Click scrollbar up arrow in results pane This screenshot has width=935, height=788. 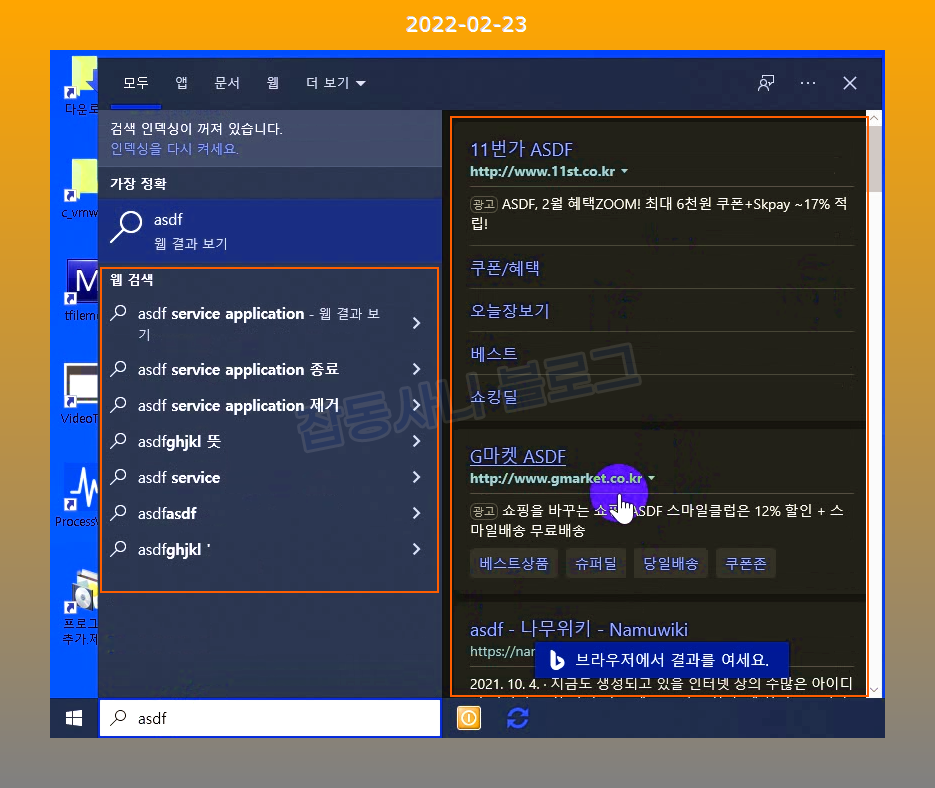tap(874, 118)
